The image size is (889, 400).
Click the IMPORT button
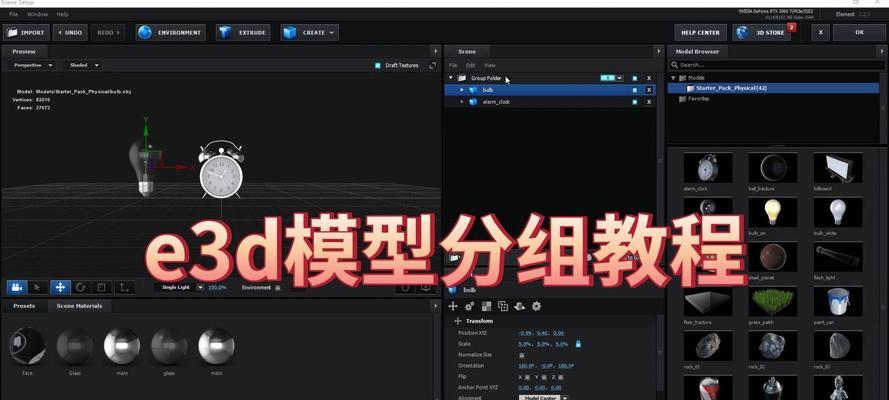click(27, 33)
